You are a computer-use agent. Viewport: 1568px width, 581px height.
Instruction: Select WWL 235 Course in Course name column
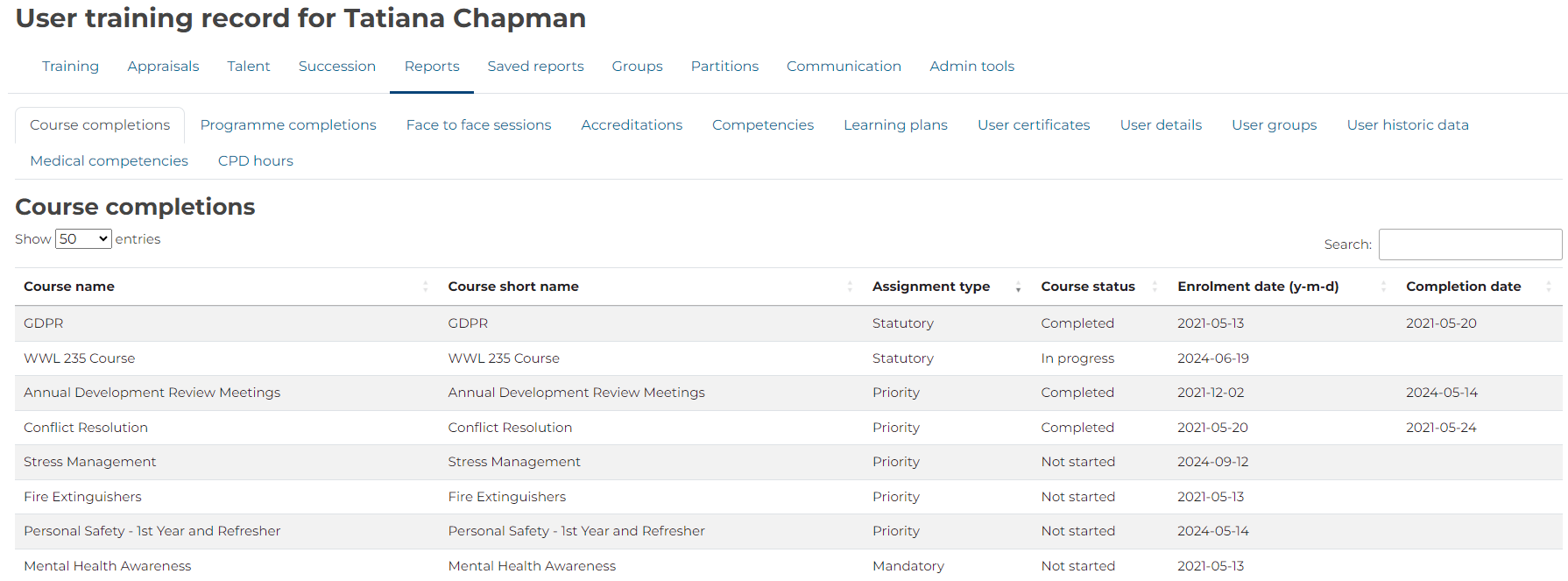(79, 358)
